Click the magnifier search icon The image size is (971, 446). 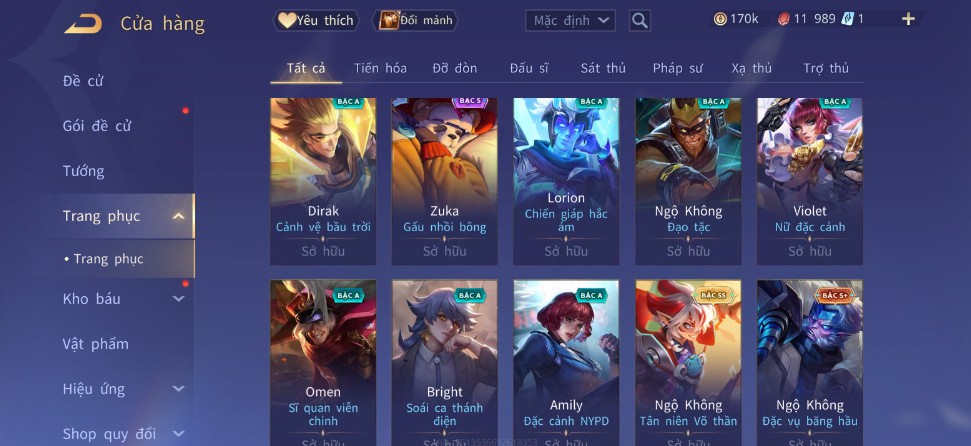[640, 20]
